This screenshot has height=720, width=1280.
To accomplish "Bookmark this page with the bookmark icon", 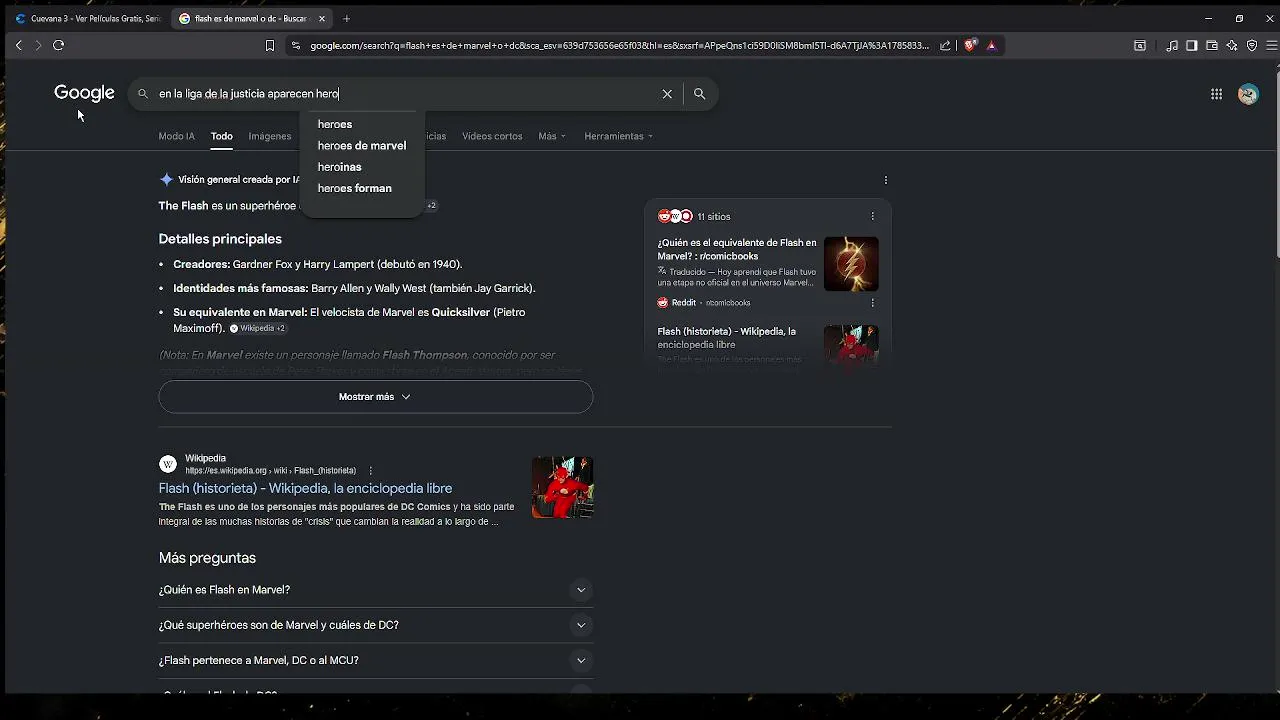I will pyautogui.click(x=269, y=45).
